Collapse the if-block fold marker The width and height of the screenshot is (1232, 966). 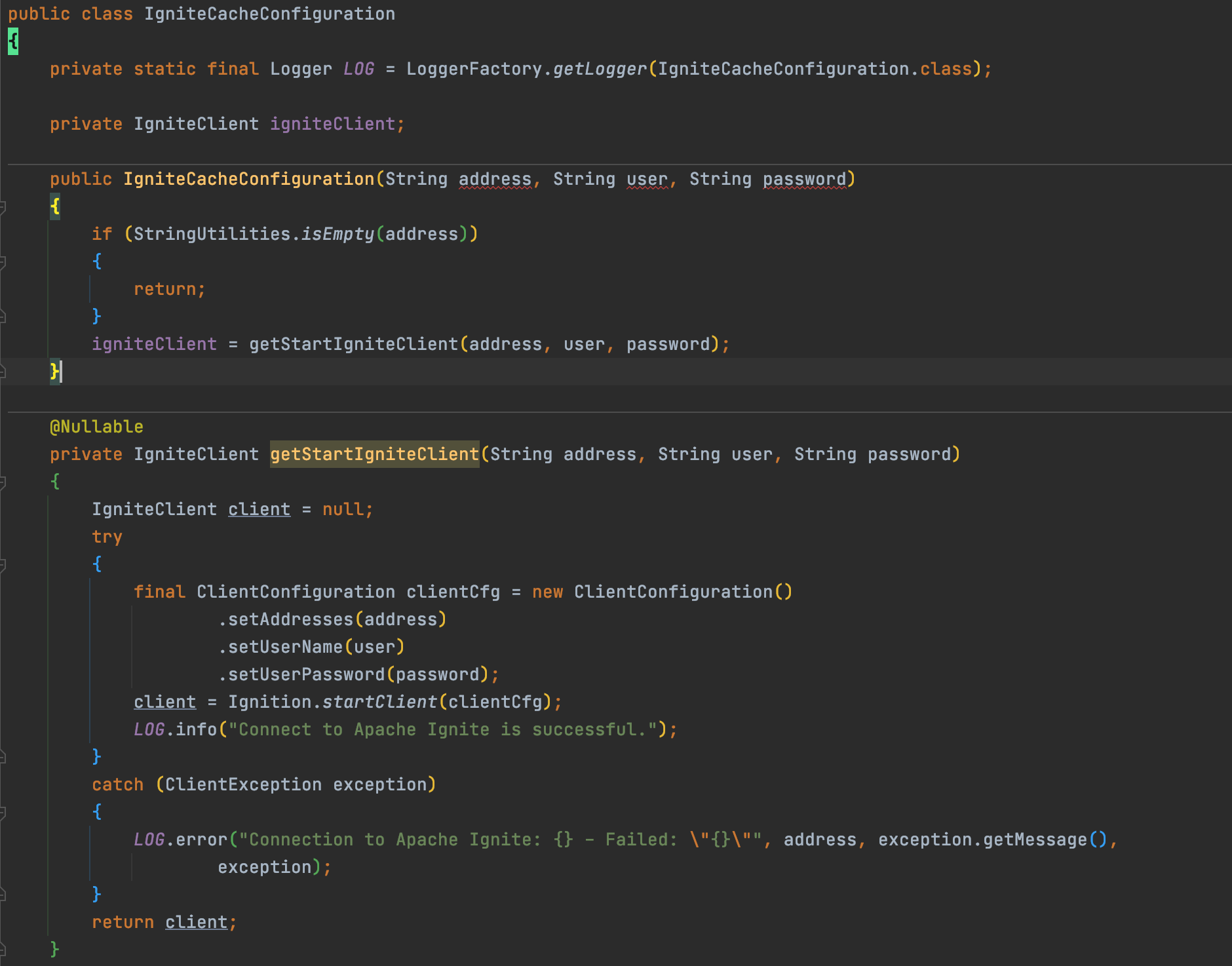point(3,262)
